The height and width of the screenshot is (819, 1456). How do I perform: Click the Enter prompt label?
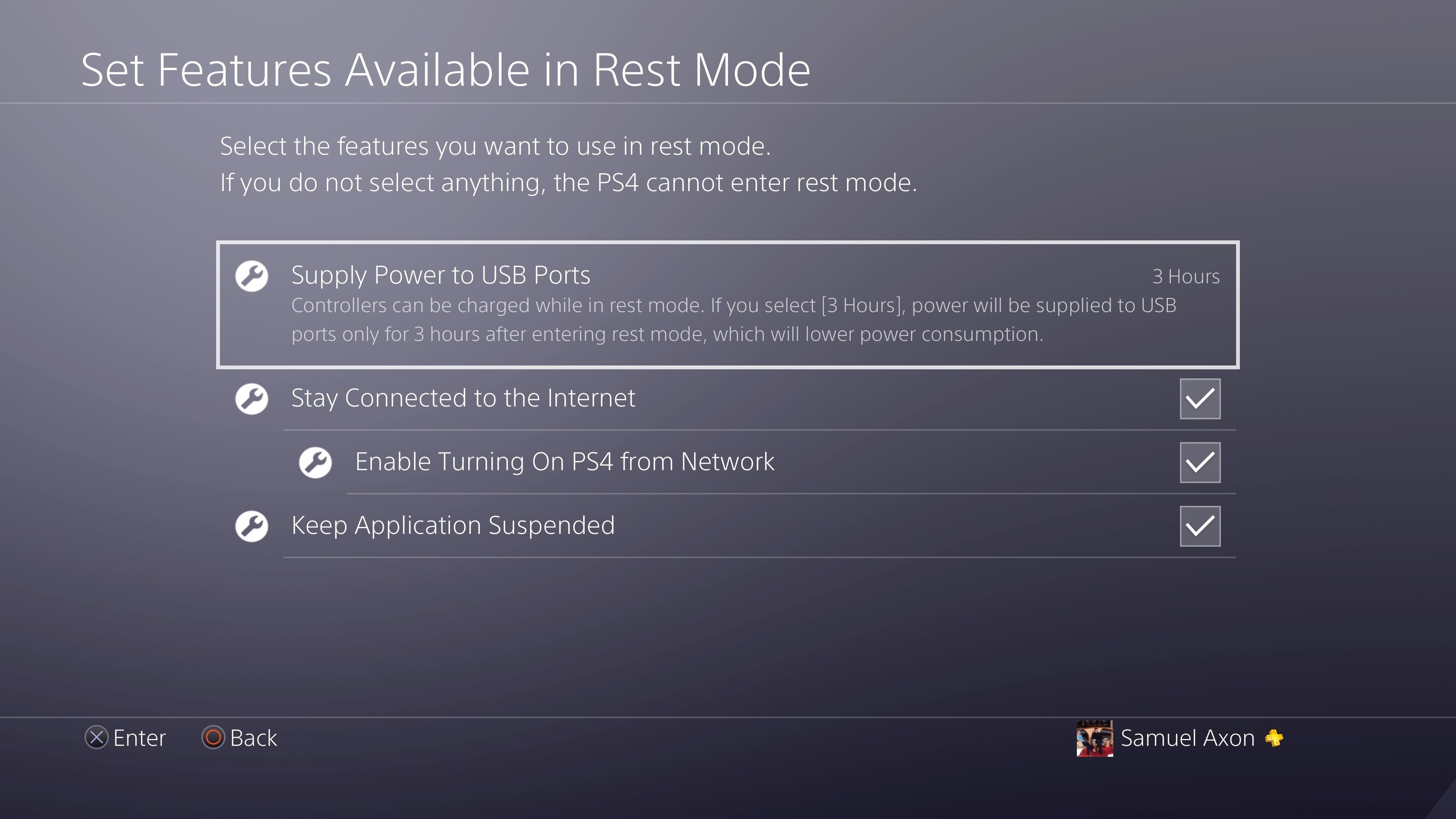pos(139,737)
